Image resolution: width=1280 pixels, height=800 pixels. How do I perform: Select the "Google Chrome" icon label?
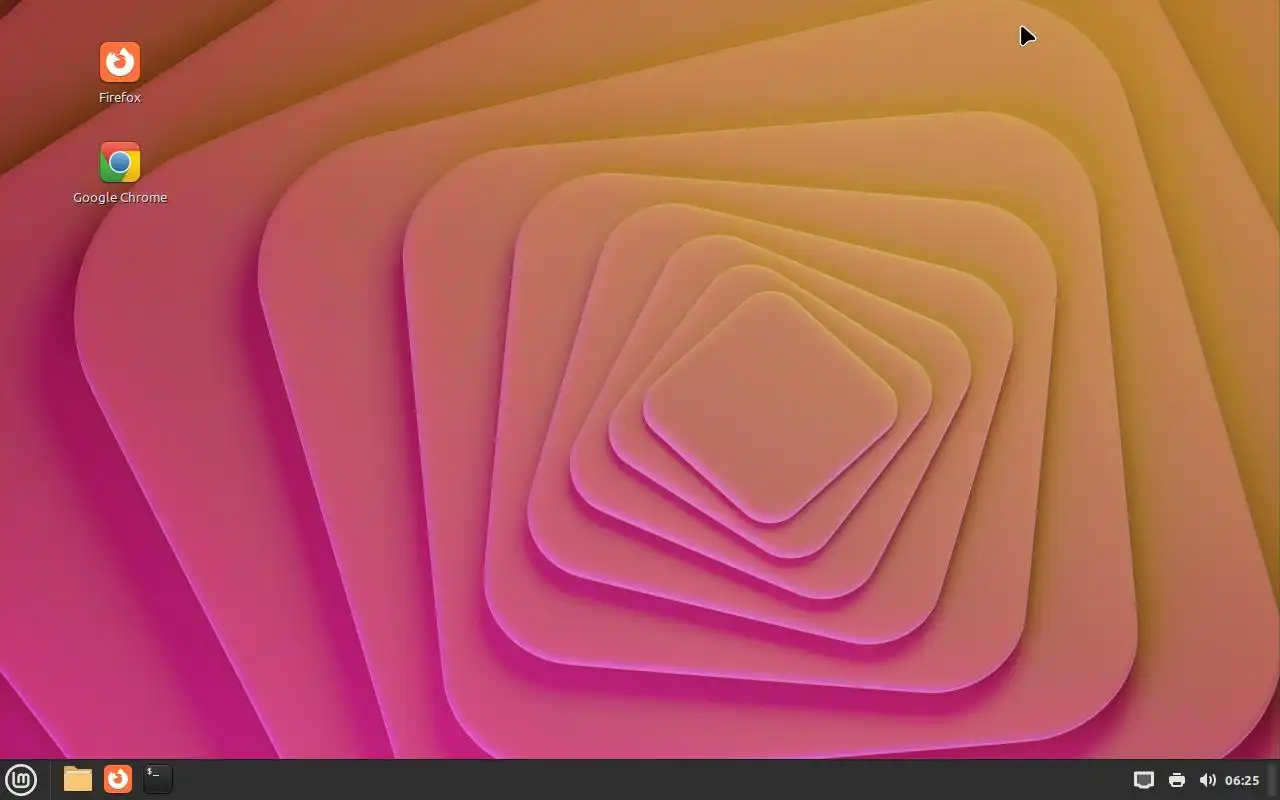click(120, 197)
